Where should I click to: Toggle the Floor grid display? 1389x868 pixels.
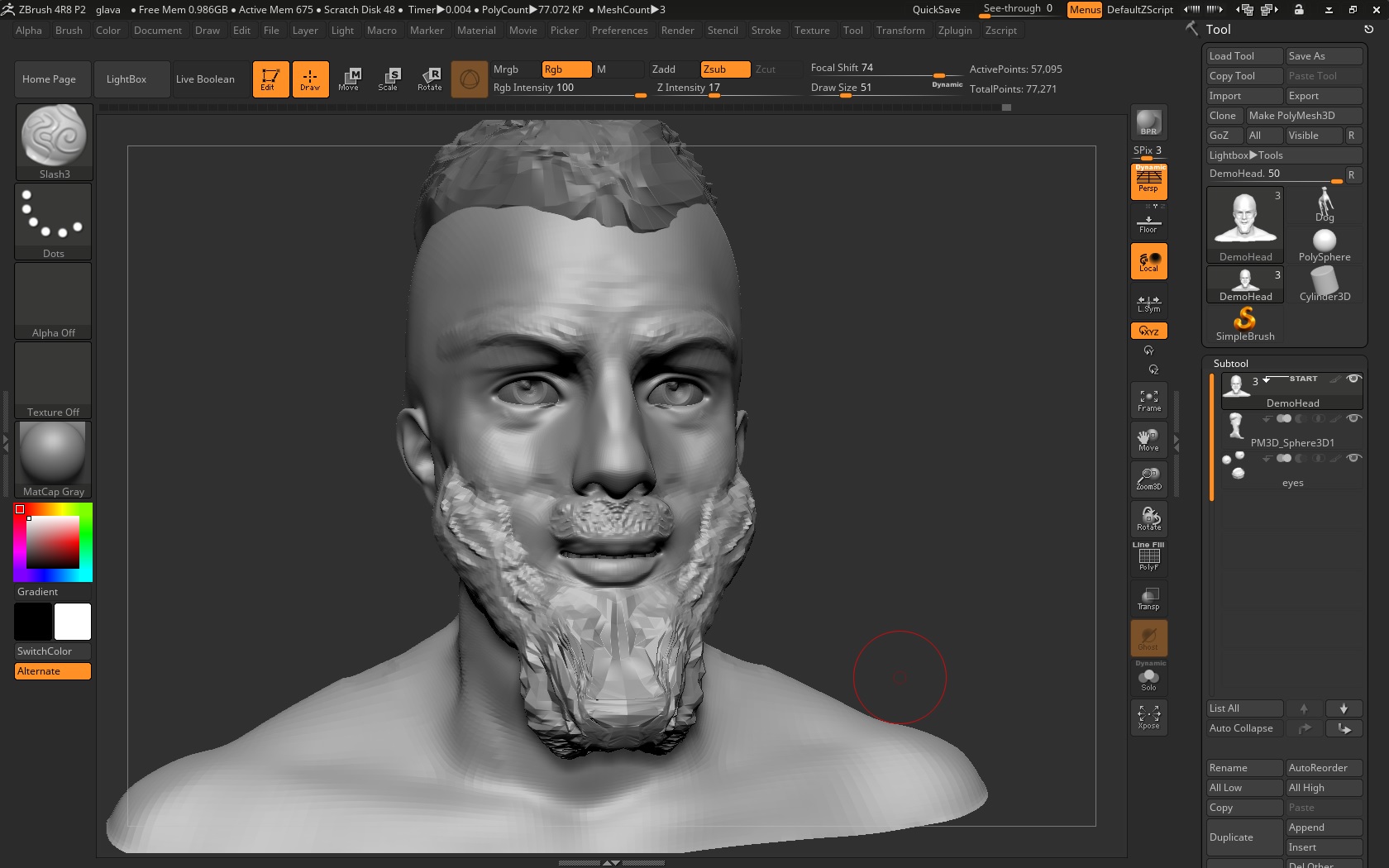coord(1148,223)
